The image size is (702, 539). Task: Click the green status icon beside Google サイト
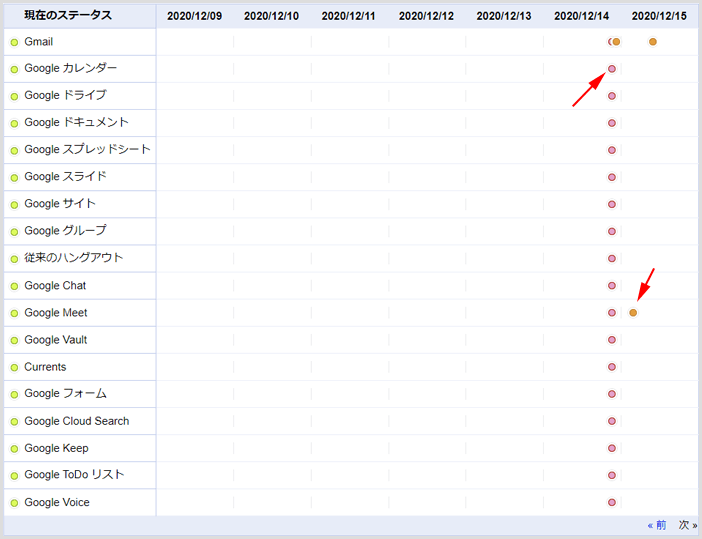point(14,205)
